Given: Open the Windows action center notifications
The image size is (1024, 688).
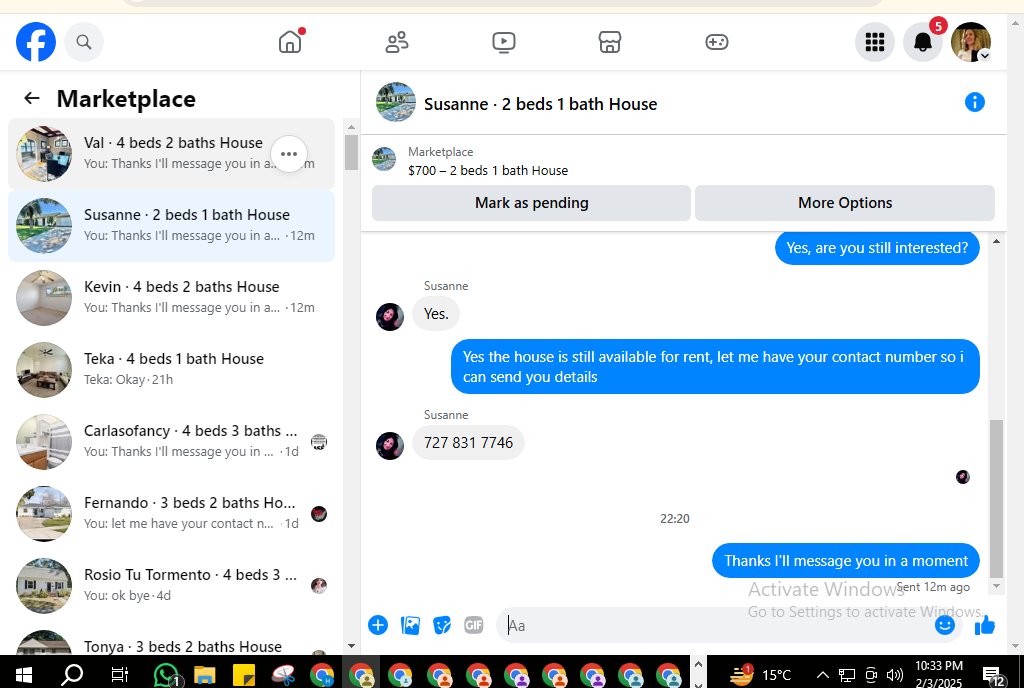Looking at the screenshot, I should click(x=993, y=676).
